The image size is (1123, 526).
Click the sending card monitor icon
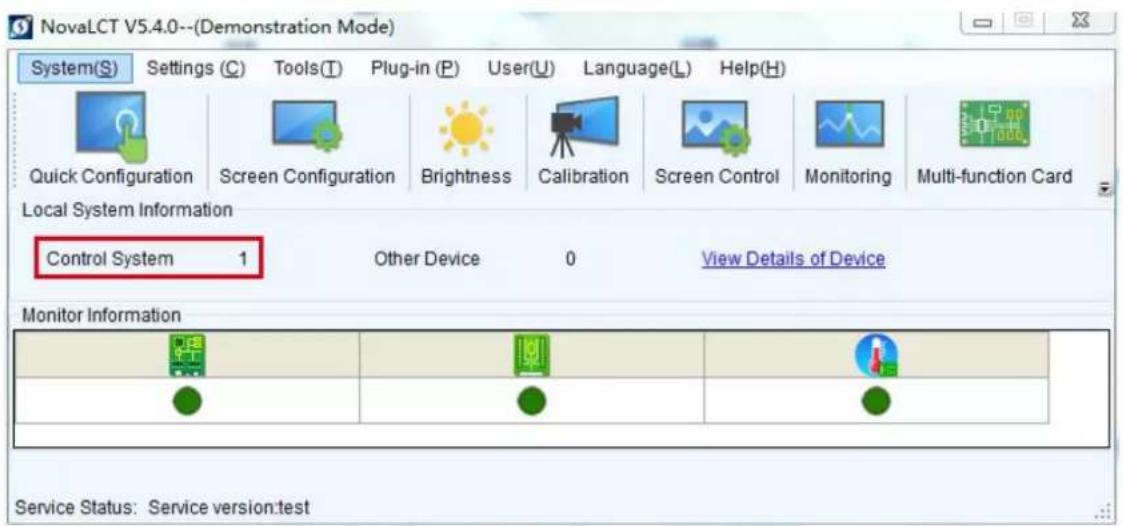point(186,355)
